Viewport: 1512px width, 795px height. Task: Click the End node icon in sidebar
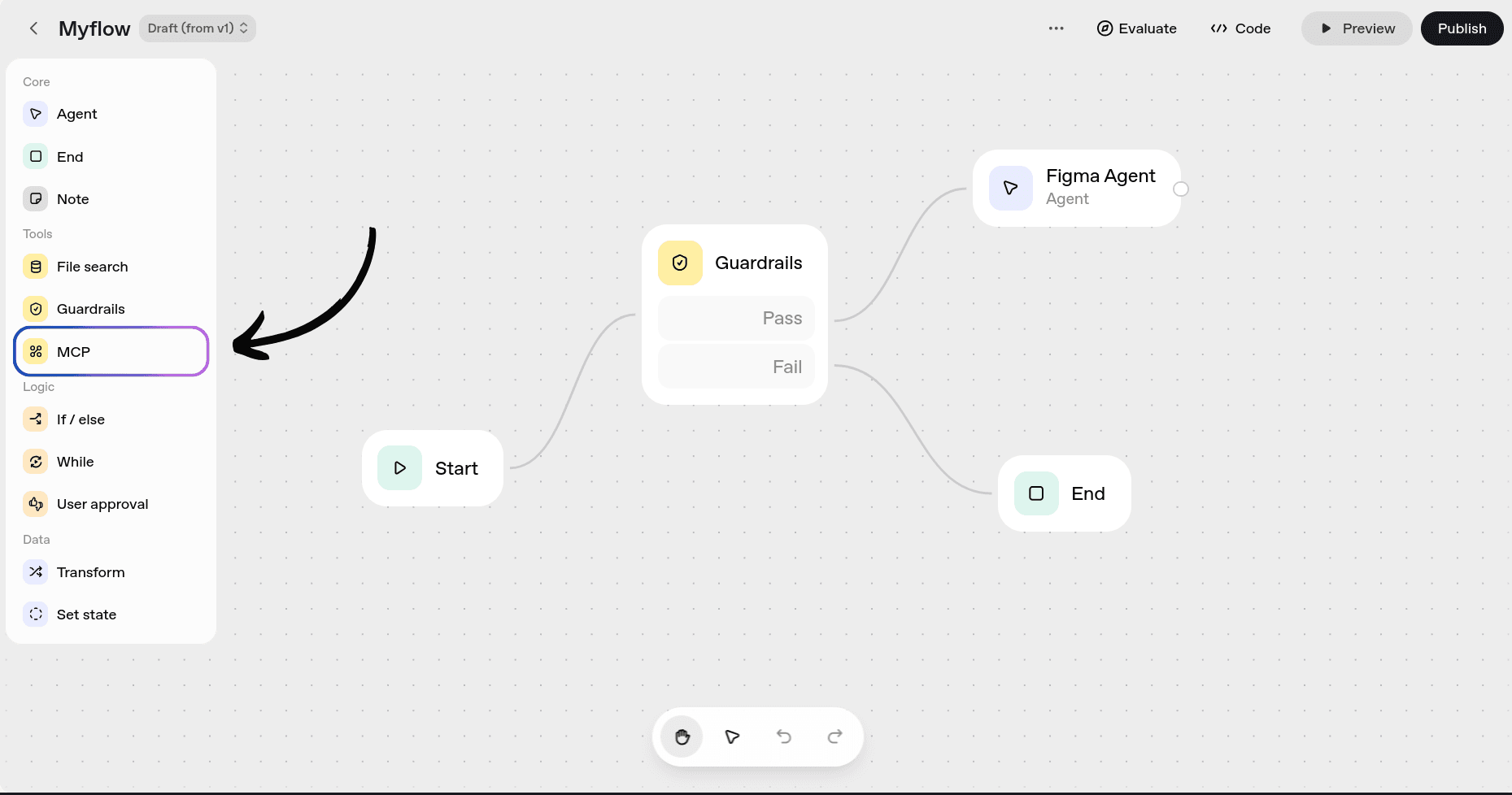coord(36,156)
